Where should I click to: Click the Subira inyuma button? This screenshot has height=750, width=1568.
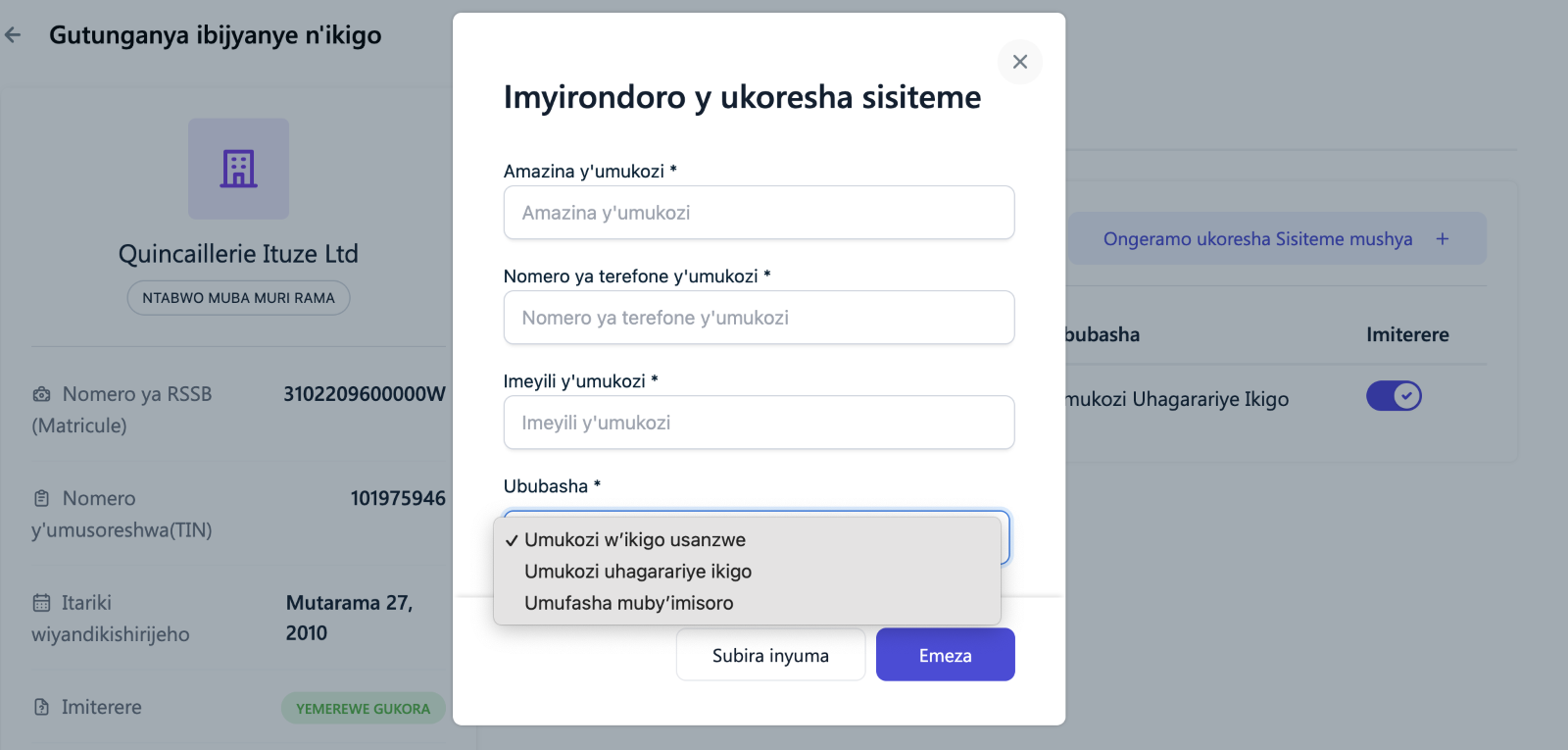[x=770, y=655]
